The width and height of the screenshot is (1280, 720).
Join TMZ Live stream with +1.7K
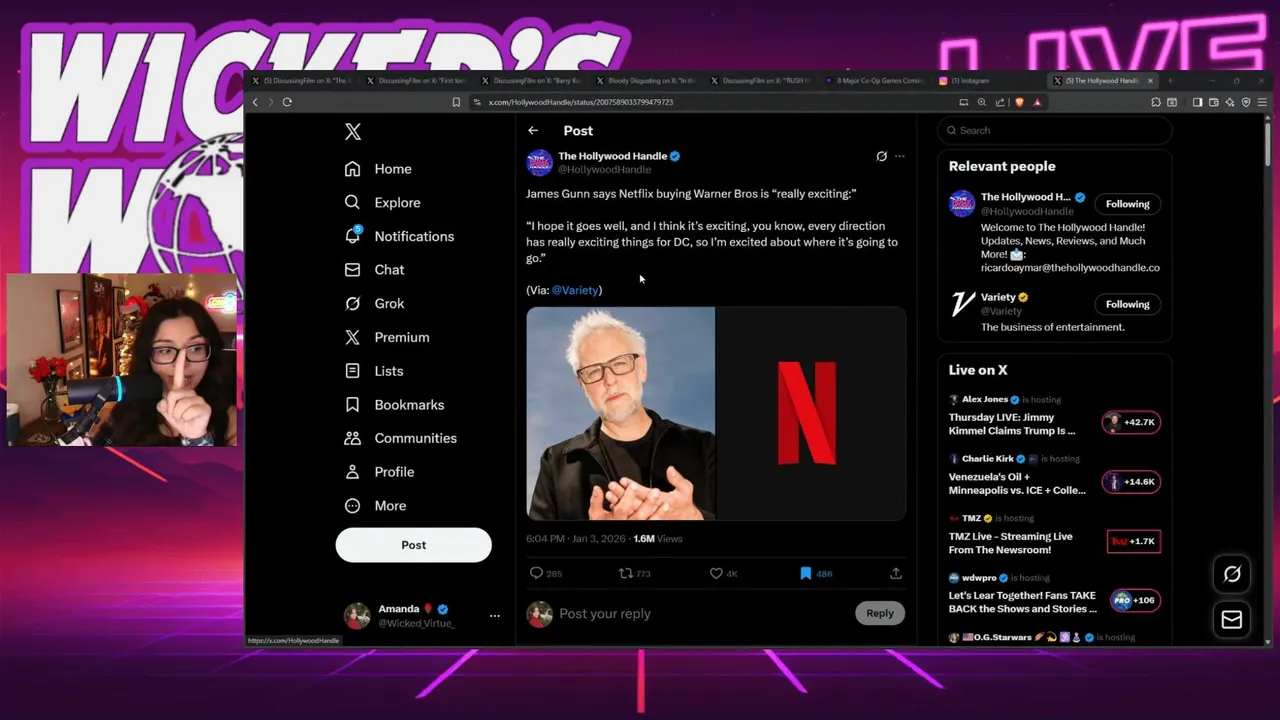point(1134,541)
